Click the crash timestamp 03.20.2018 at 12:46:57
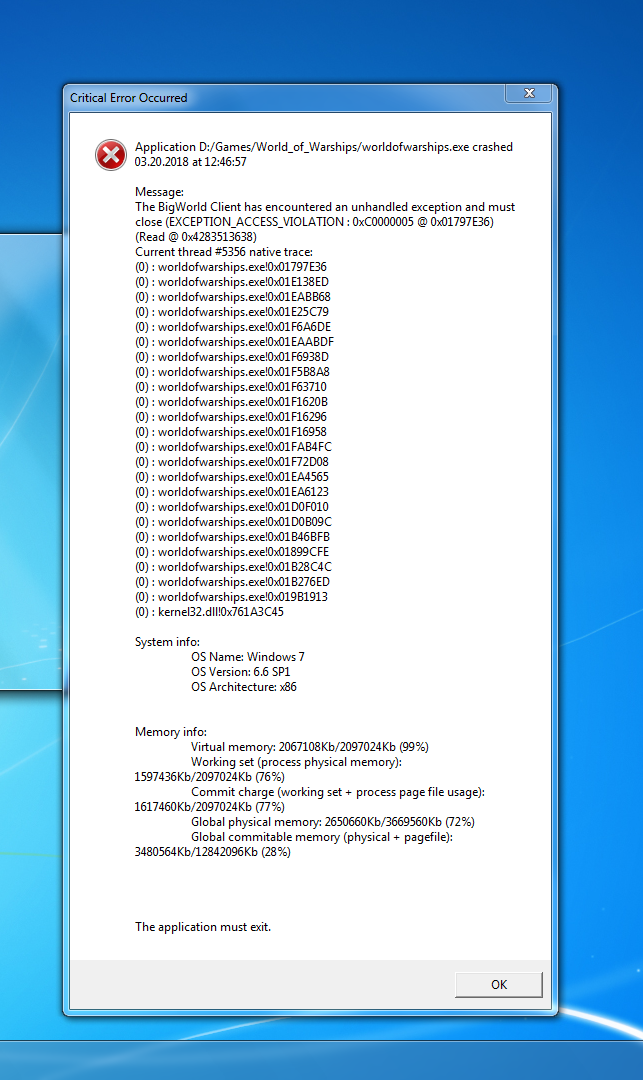Viewport: 643px width, 1080px height. [x=190, y=162]
